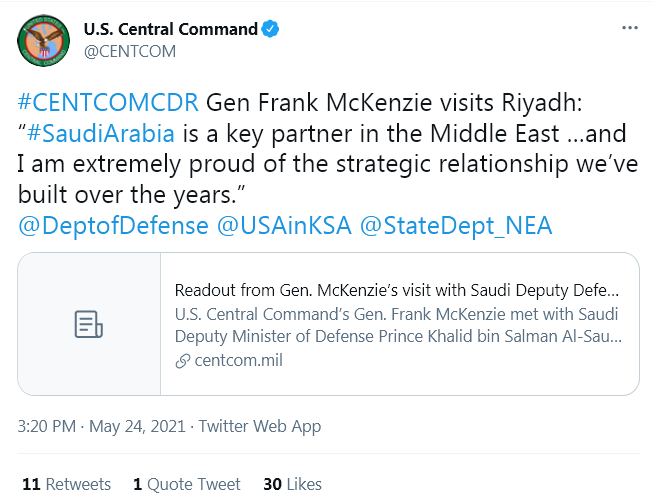Click the @CENTCOM handle
652x503 pixels.
(130, 52)
